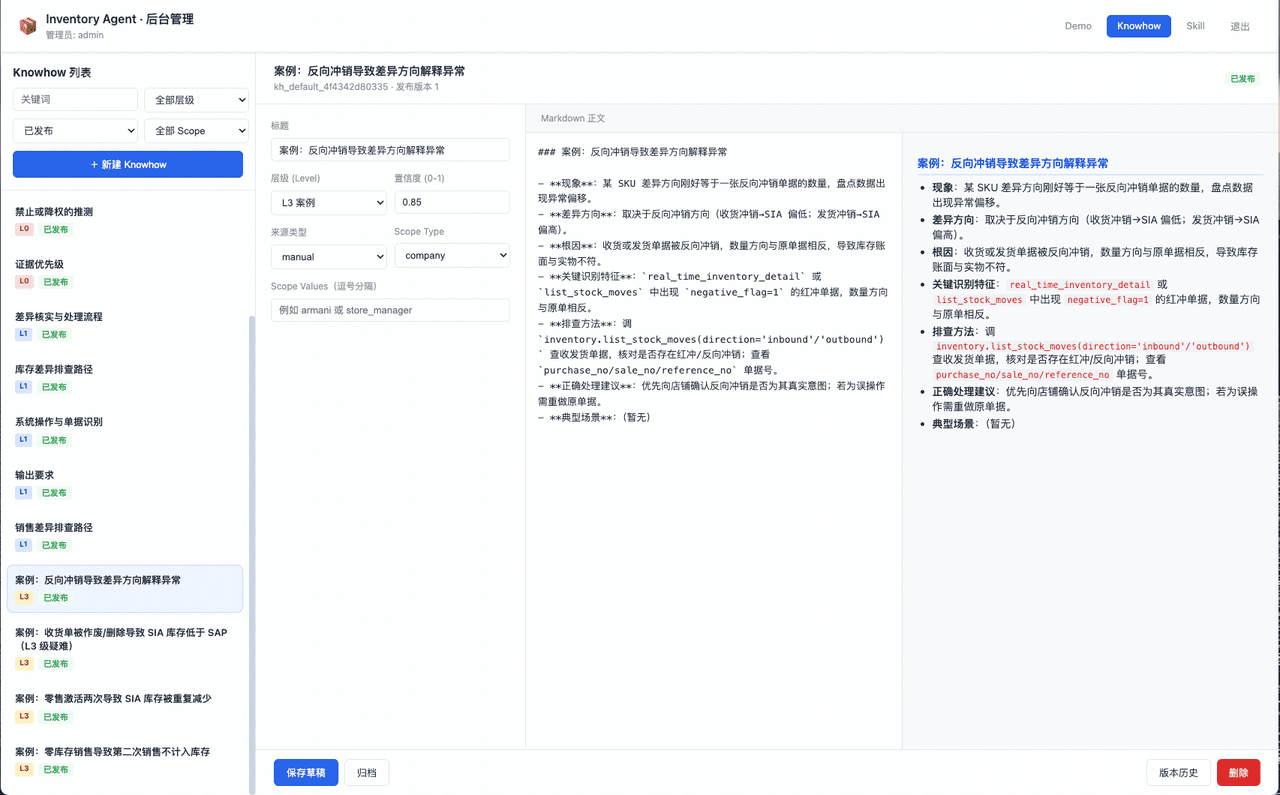Image resolution: width=1280 pixels, height=795 pixels.
Task: Click the preview heading 案例:反向冲销导致差异方向解释异常
Action: pos(1013,163)
